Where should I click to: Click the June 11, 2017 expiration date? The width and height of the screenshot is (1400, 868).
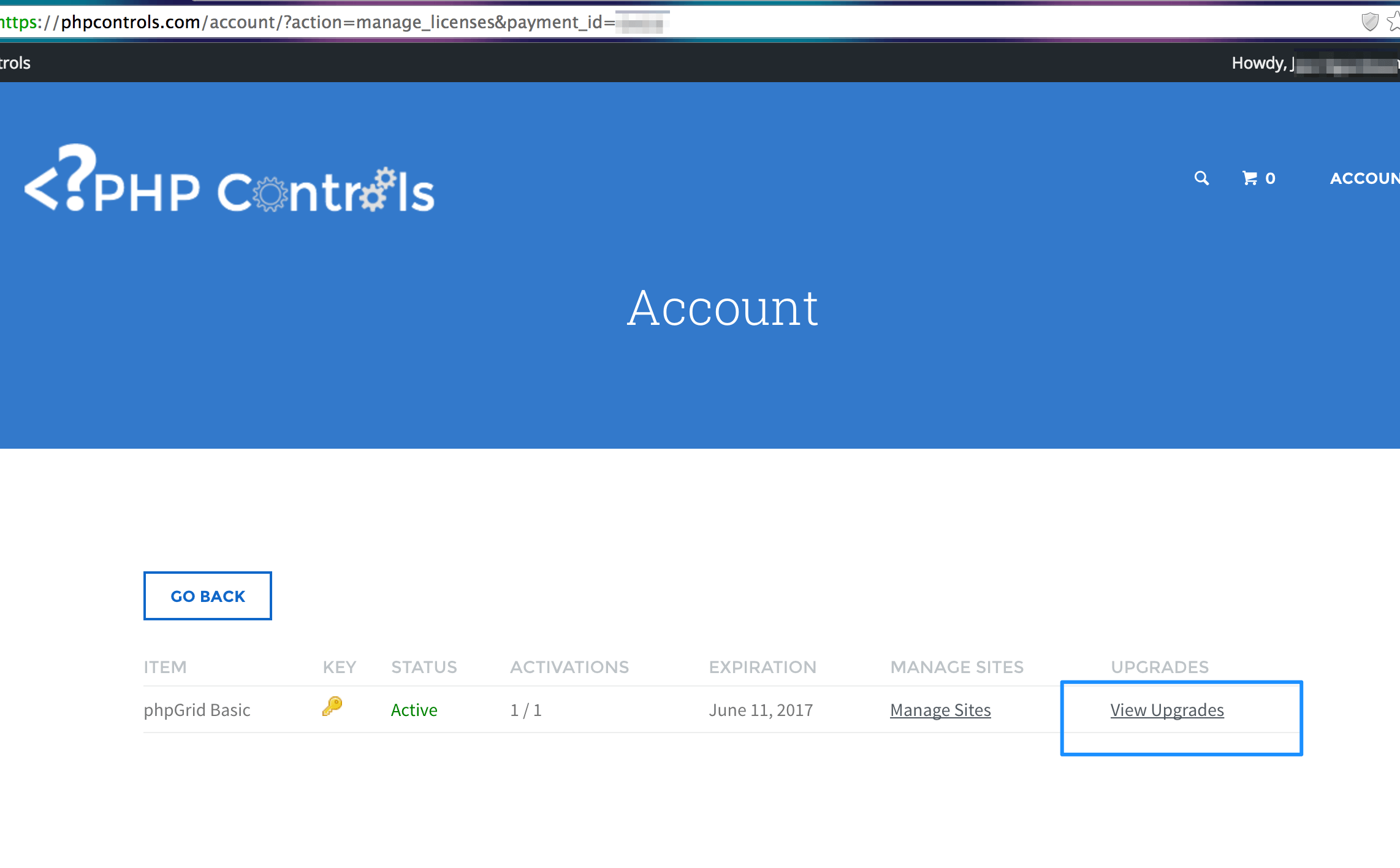[x=761, y=710]
